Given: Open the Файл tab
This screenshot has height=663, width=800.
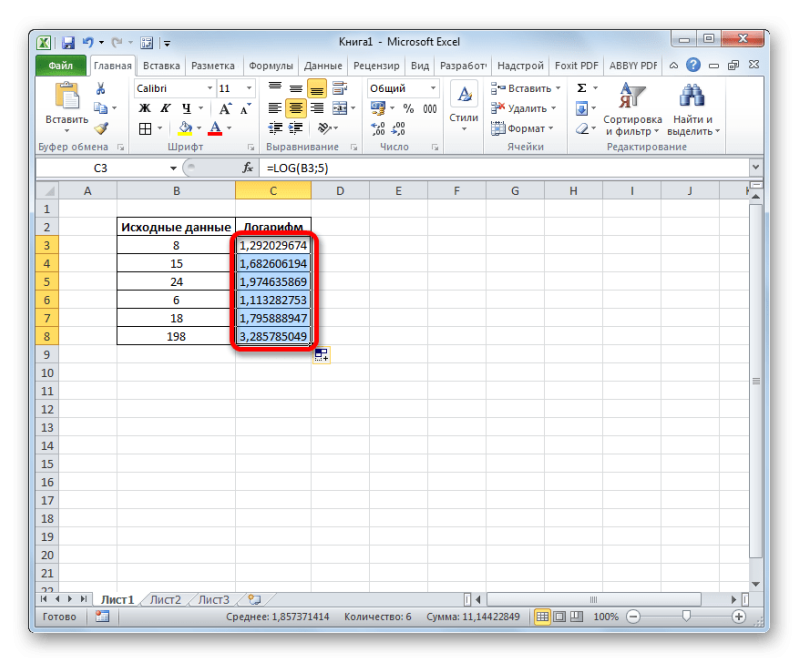Looking at the screenshot, I should click(61, 65).
